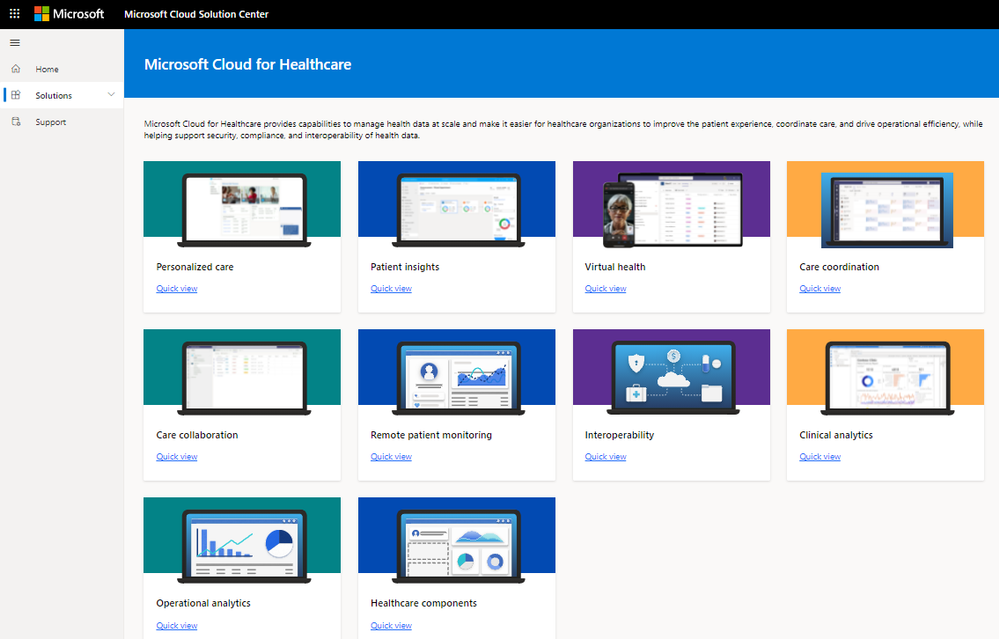Open Quick view for Virtual health

click(x=605, y=289)
